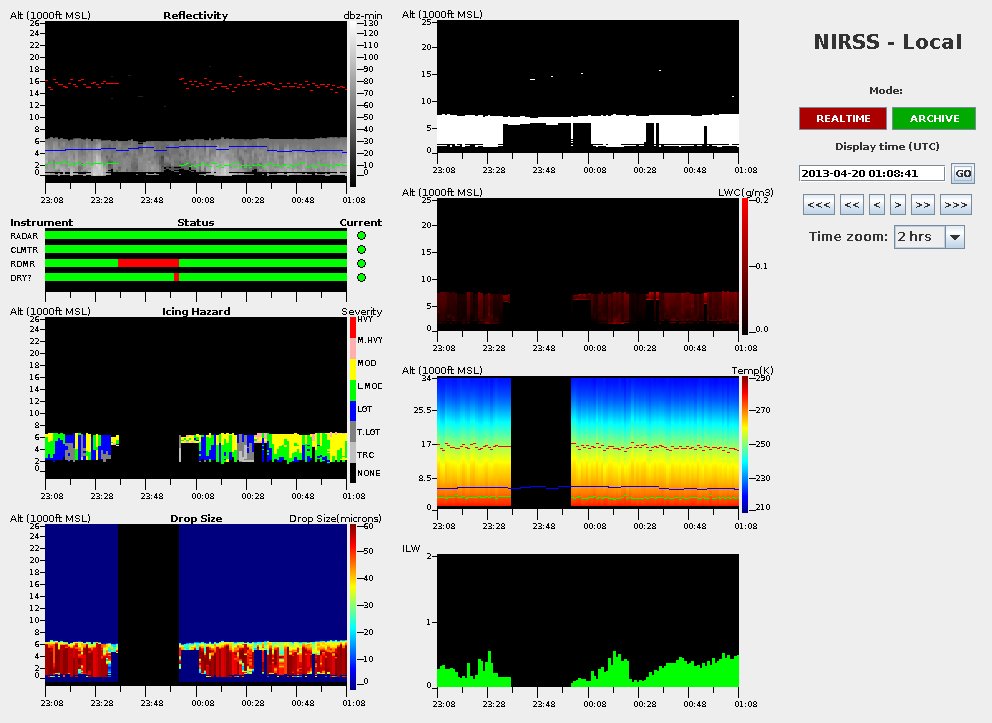Image resolution: width=992 pixels, height=723 pixels.
Task: Click the RDMR current status indicator
Action: 361,264
